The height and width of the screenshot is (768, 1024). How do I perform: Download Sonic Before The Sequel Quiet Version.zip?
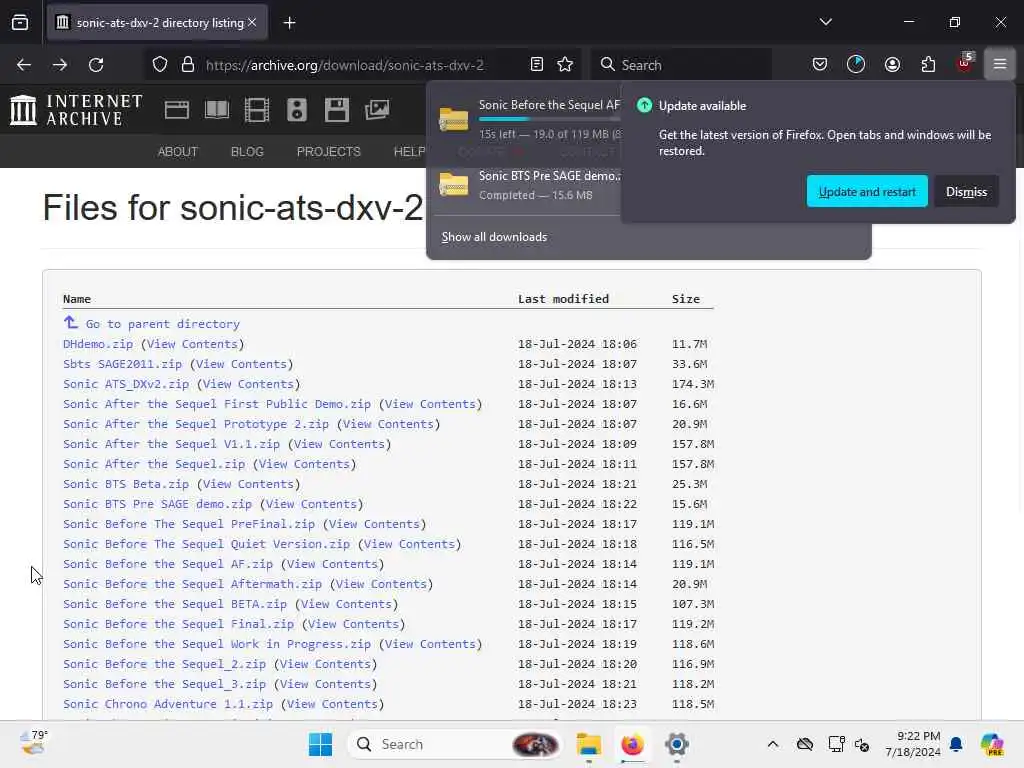[206, 544]
